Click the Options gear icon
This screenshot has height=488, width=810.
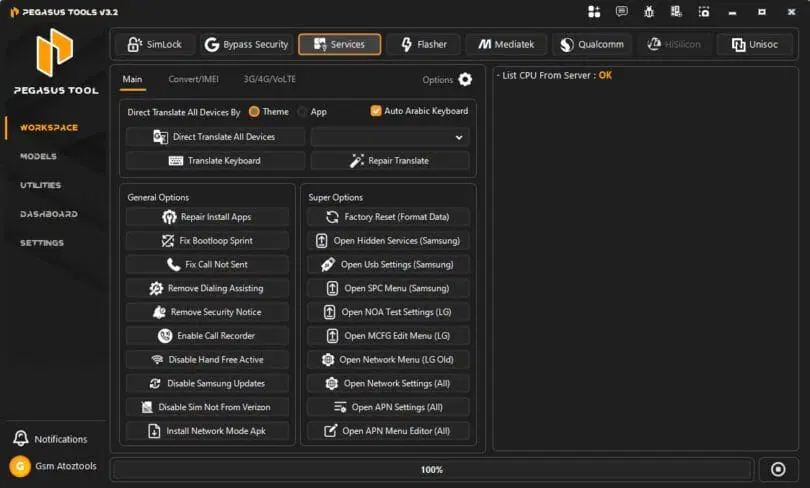click(465, 80)
